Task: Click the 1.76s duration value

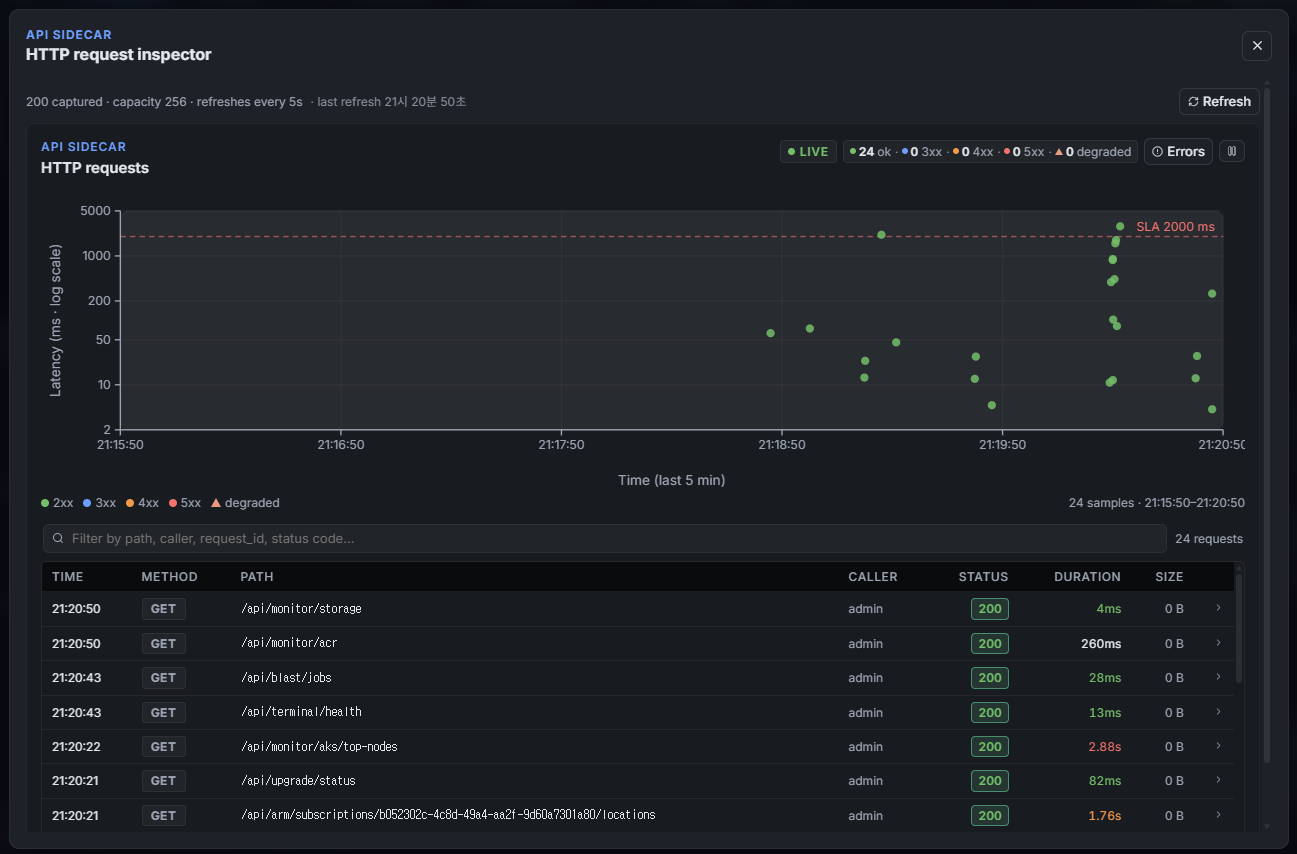Action: pyautogui.click(x=1104, y=815)
